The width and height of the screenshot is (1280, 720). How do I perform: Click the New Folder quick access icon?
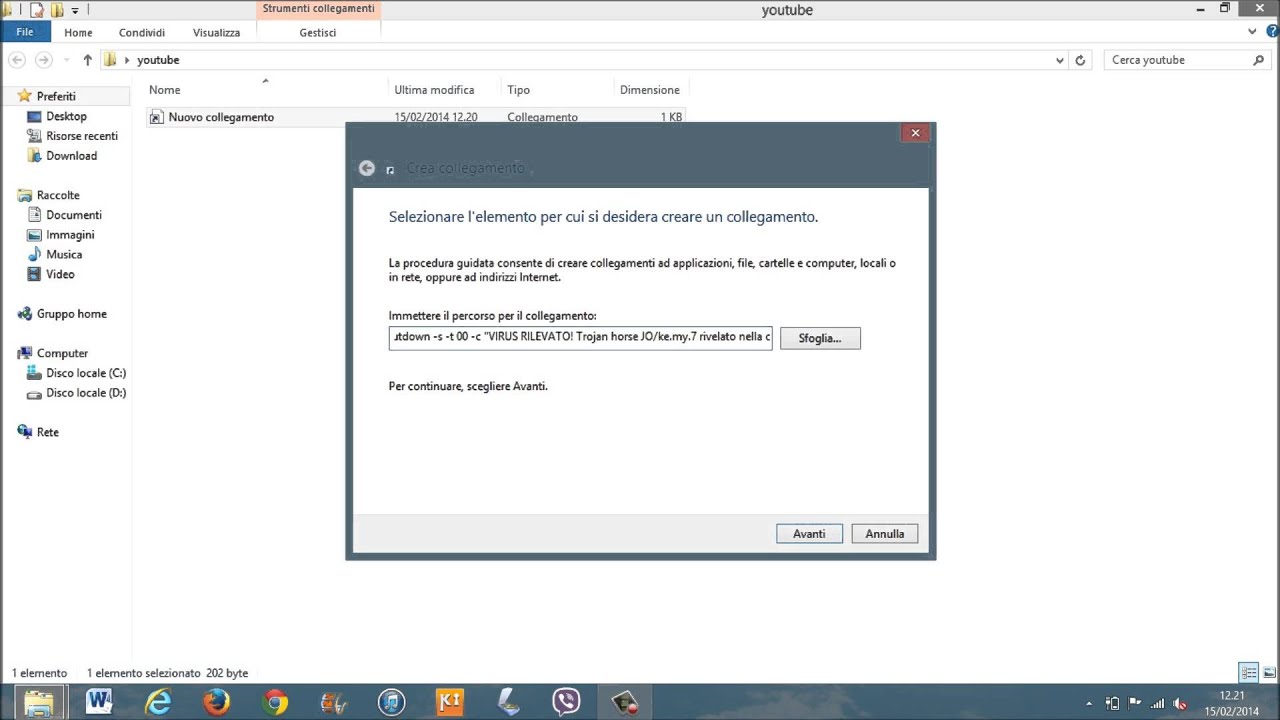click(x=58, y=10)
